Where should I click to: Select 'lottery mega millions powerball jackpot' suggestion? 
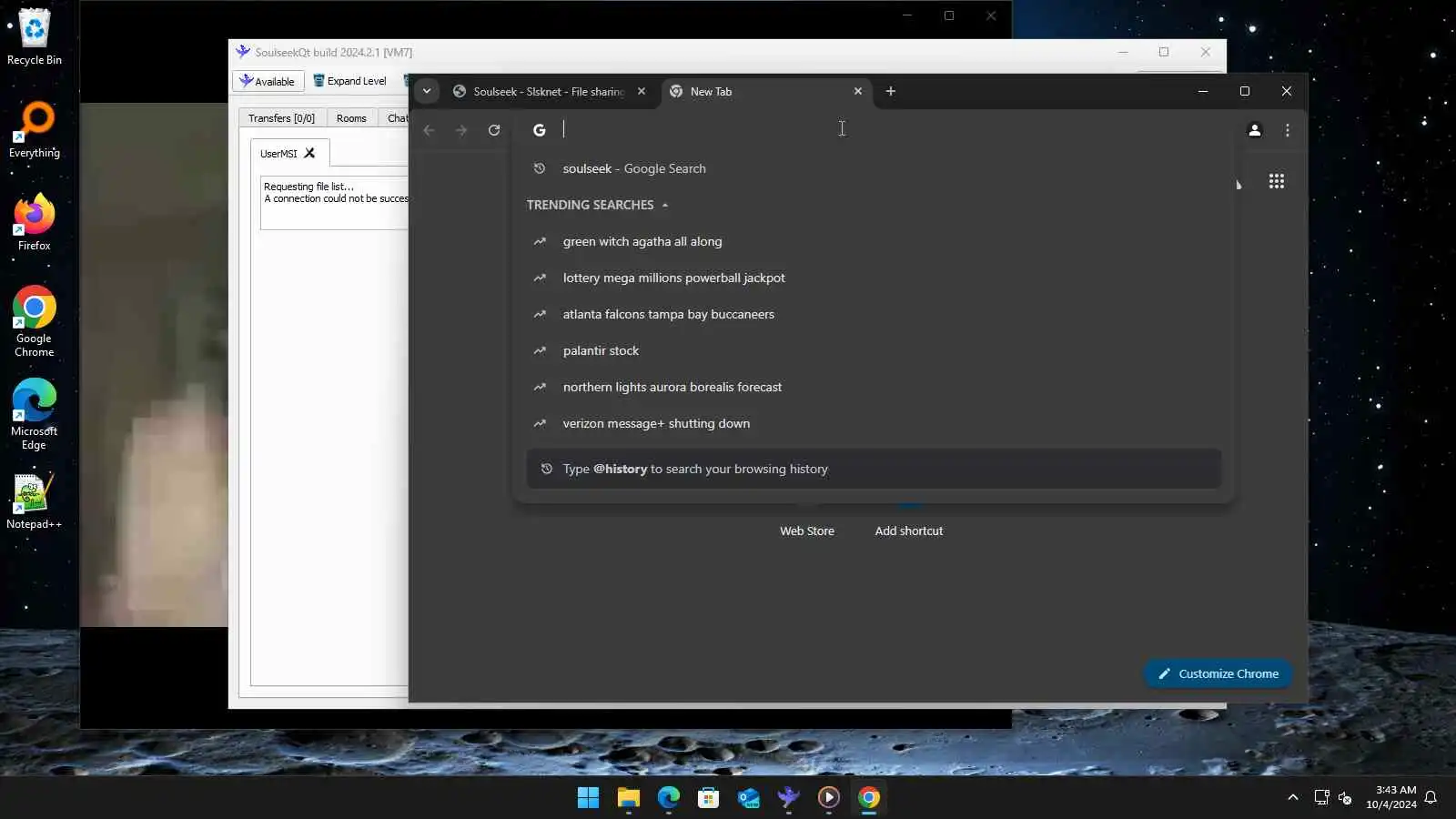click(x=874, y=278)
